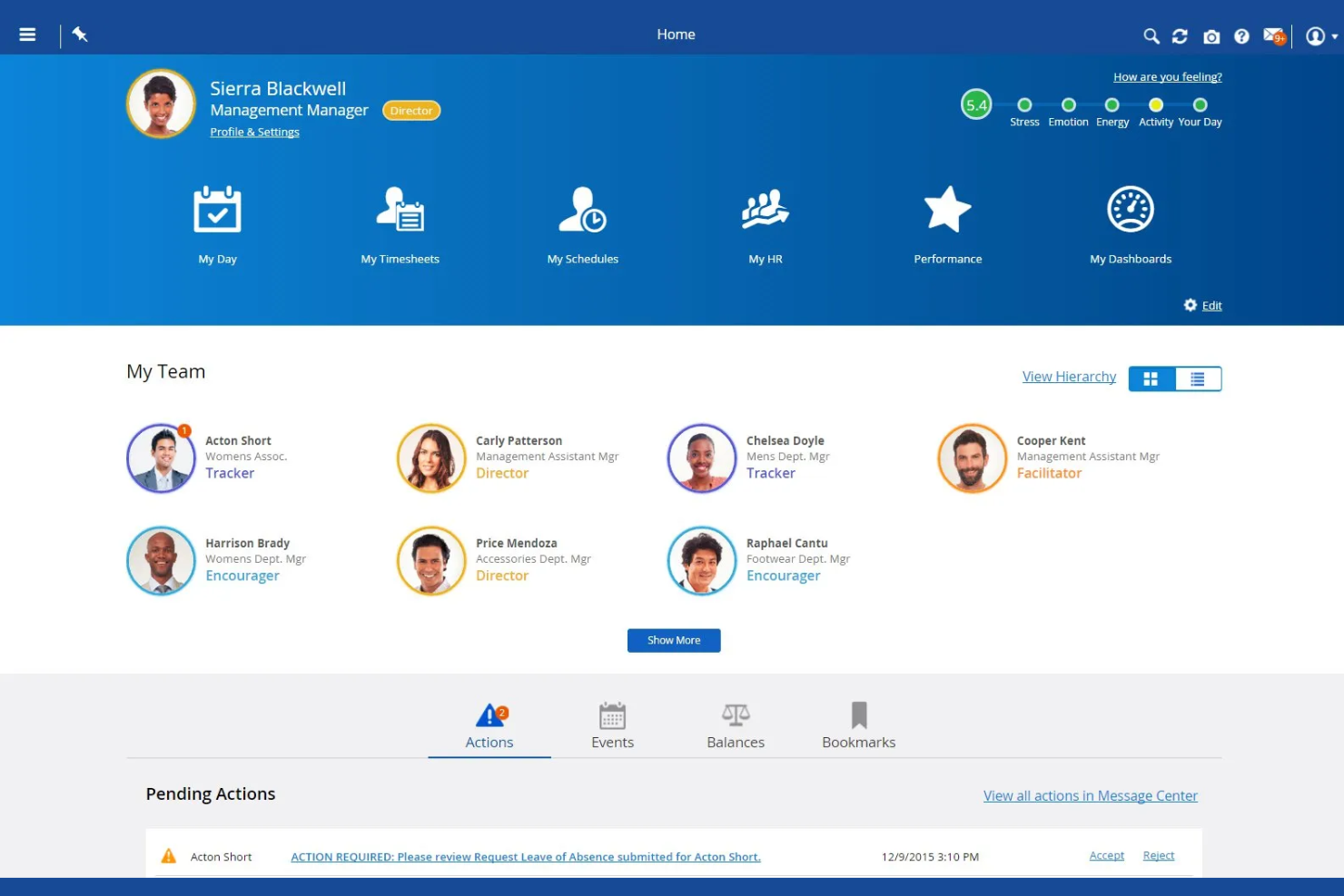Screen dimensions: 1344x896
Task: Select the My Schedules icon
Action: (582, 211)
